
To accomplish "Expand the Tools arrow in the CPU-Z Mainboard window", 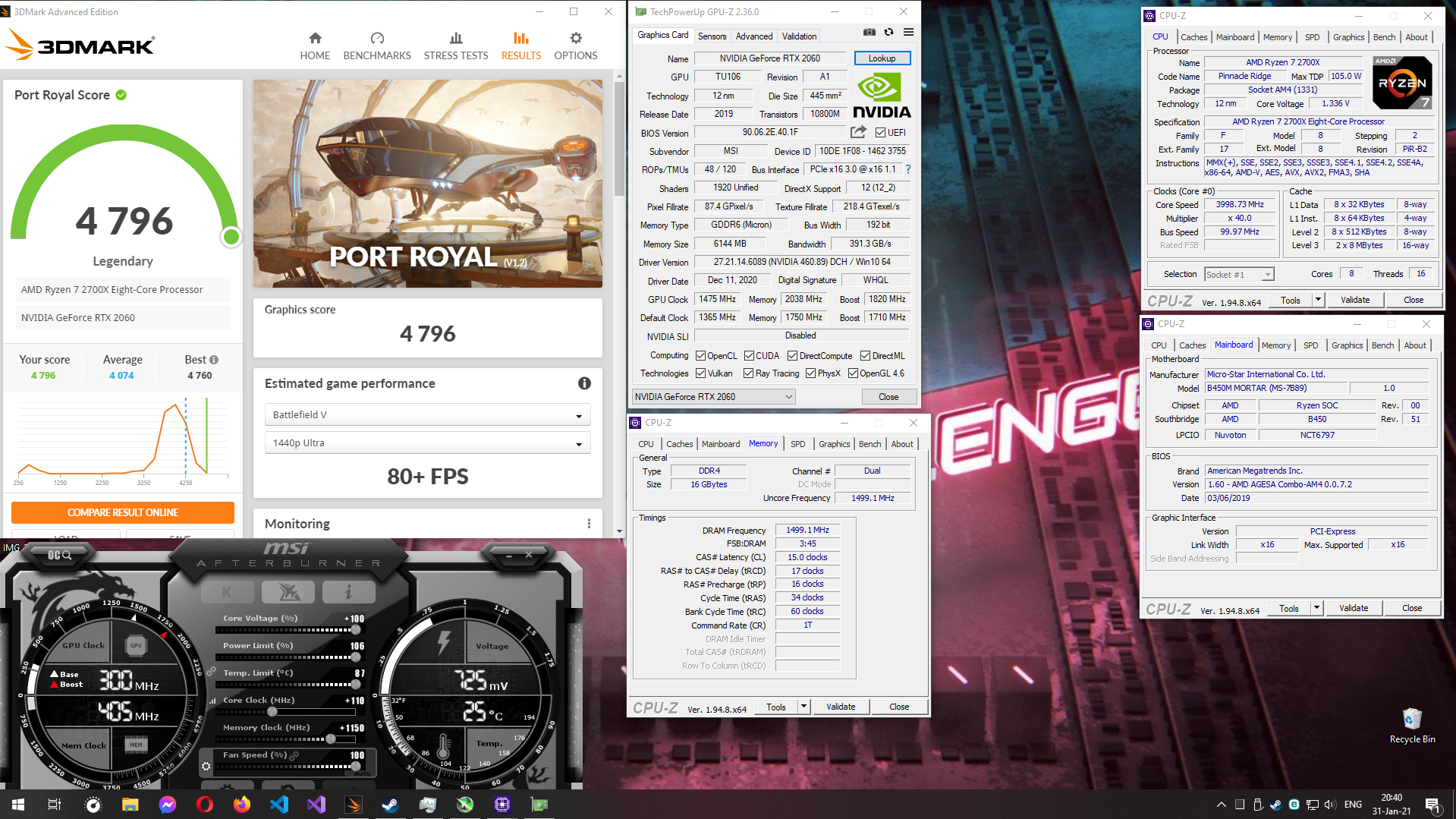I will 1316,608.
